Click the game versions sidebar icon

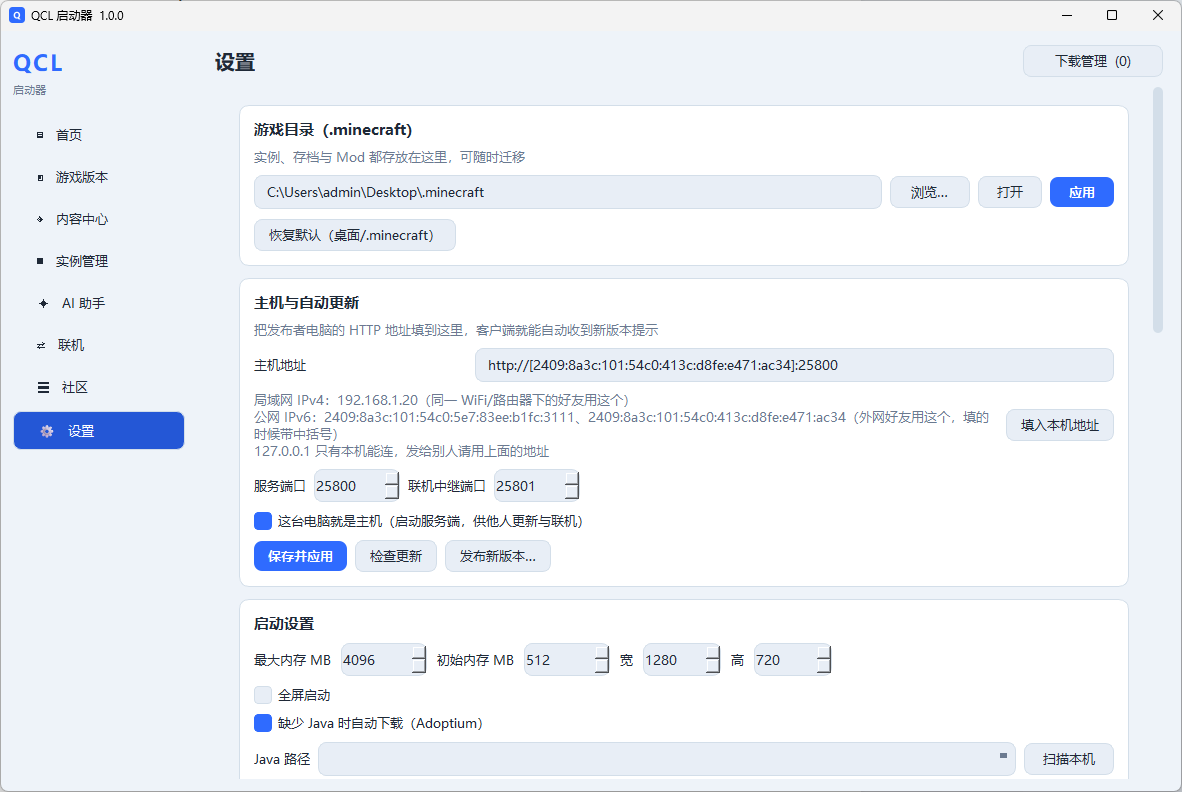click(40, 177)
